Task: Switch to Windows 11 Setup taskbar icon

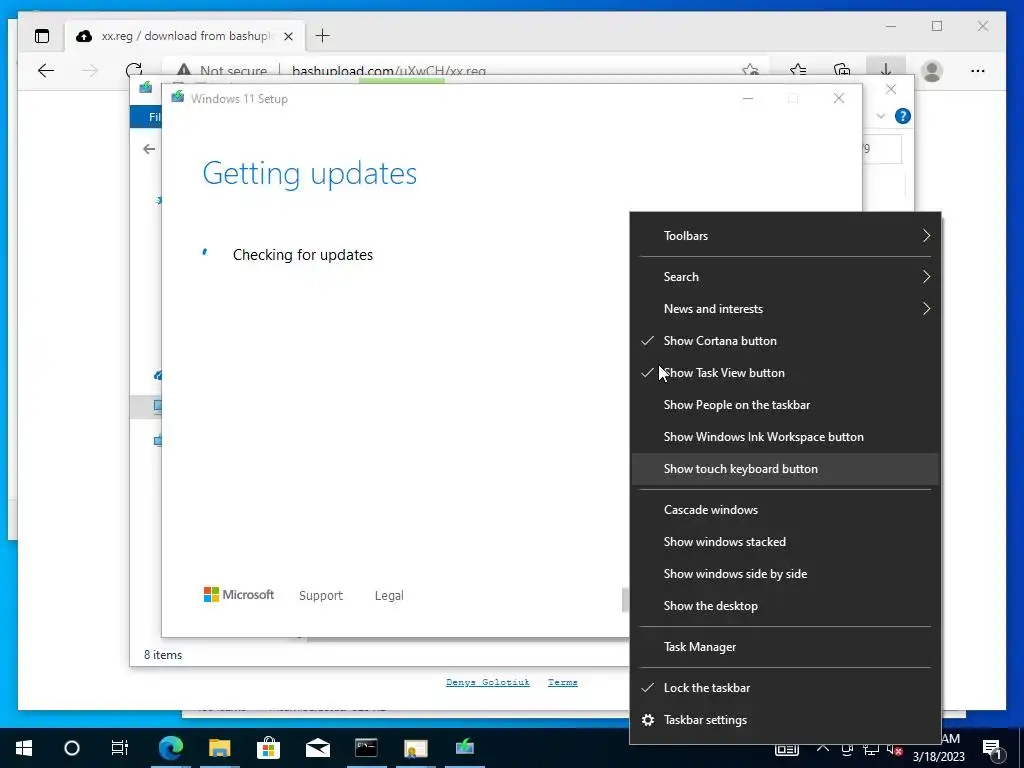Action: pyautogui.click(x=464, y=746)
